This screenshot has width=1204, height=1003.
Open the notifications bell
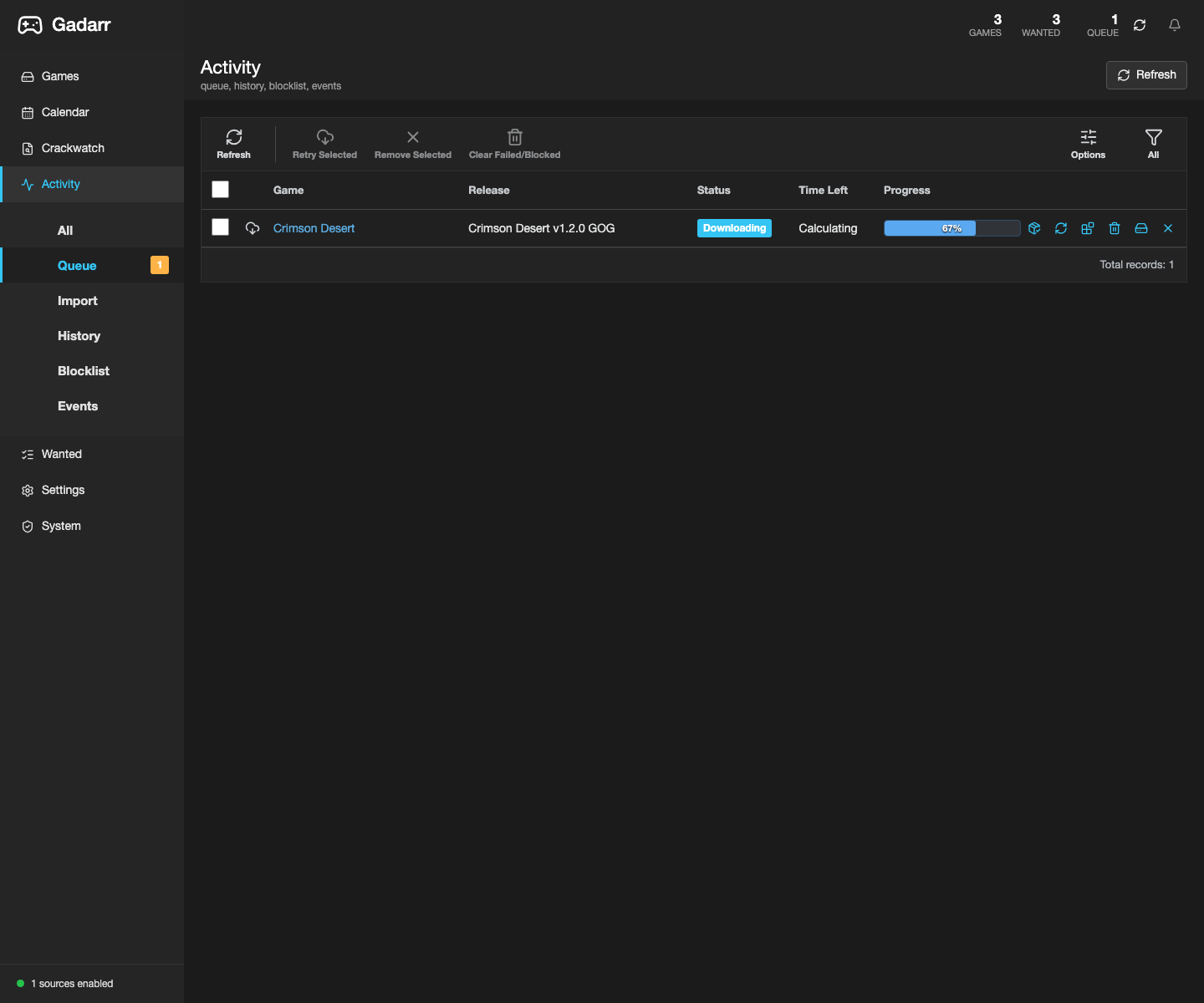click(x=1175, y=25)
